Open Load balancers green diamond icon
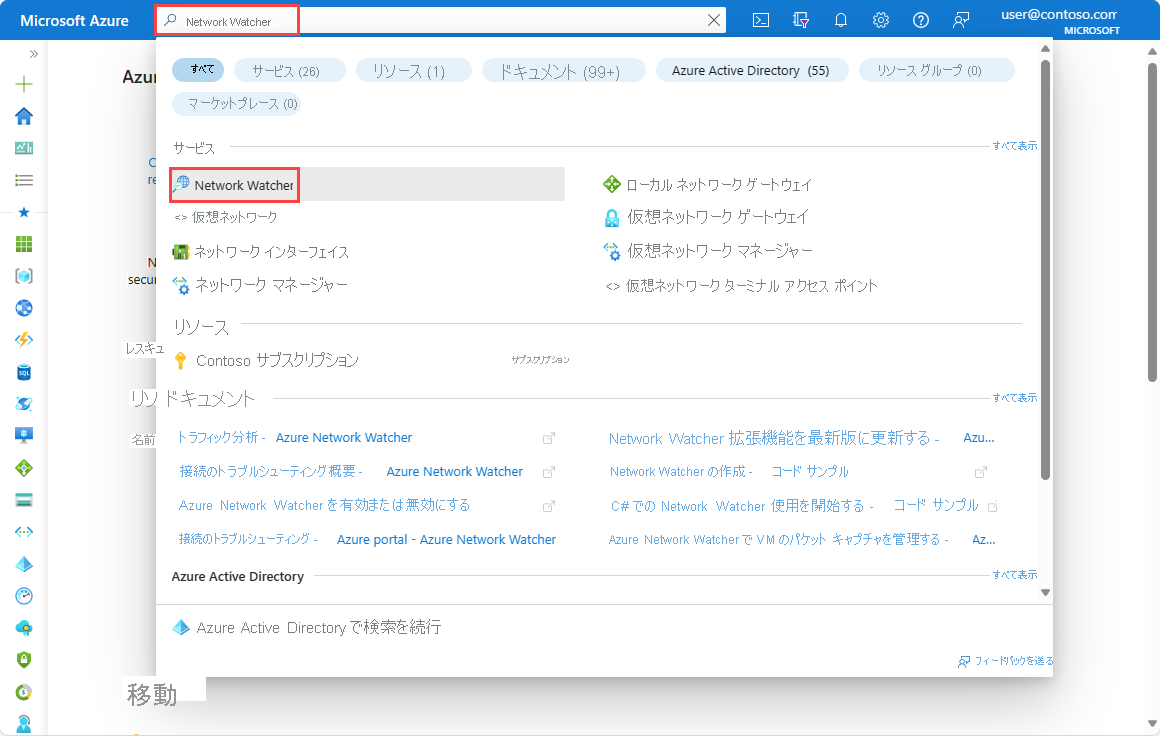 24,467
